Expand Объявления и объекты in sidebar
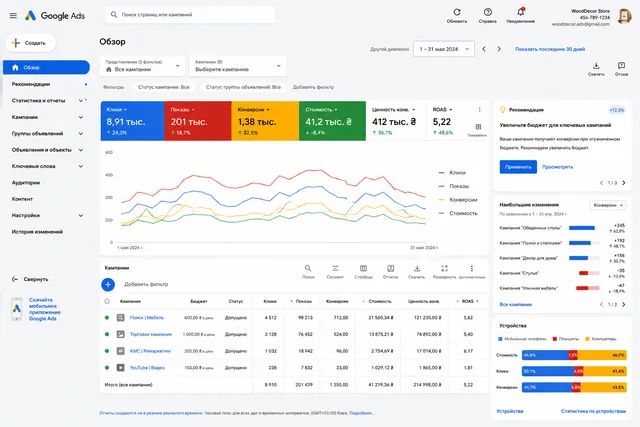Screen dimensions: 640x427 [81, 150]
